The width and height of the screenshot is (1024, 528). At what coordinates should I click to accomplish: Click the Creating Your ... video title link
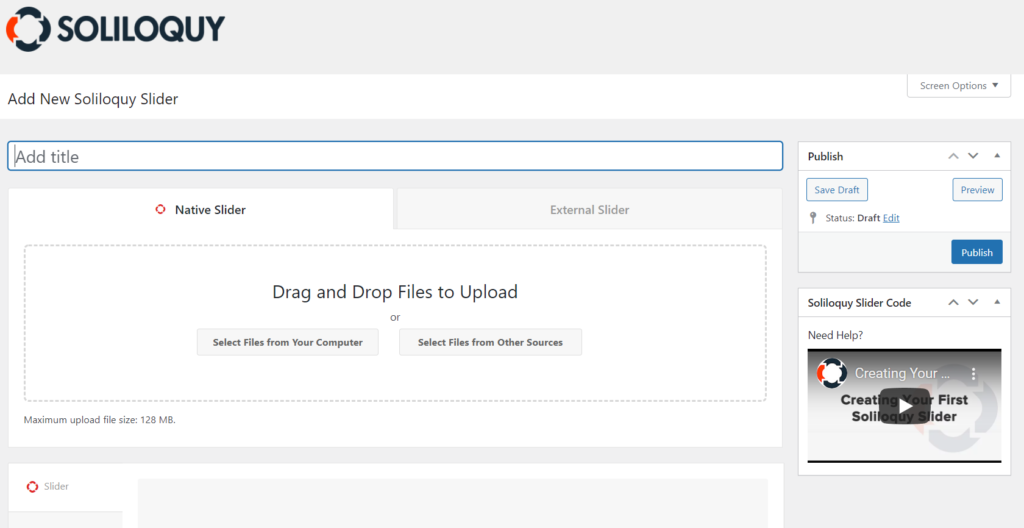[902, 373]
